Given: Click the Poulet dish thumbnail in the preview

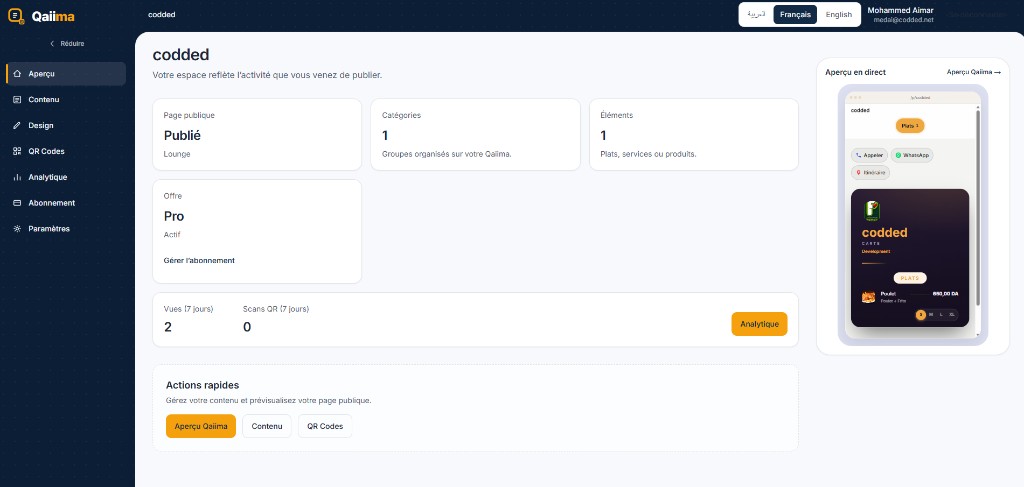Looking at the screenshot, I should [868, 297].
